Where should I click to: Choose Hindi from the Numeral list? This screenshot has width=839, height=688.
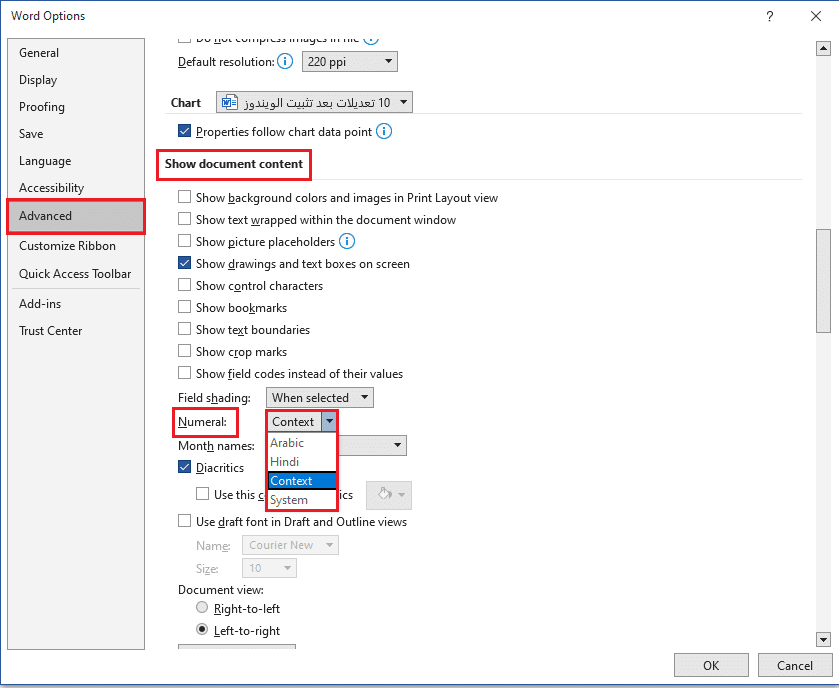click(285, 462)
